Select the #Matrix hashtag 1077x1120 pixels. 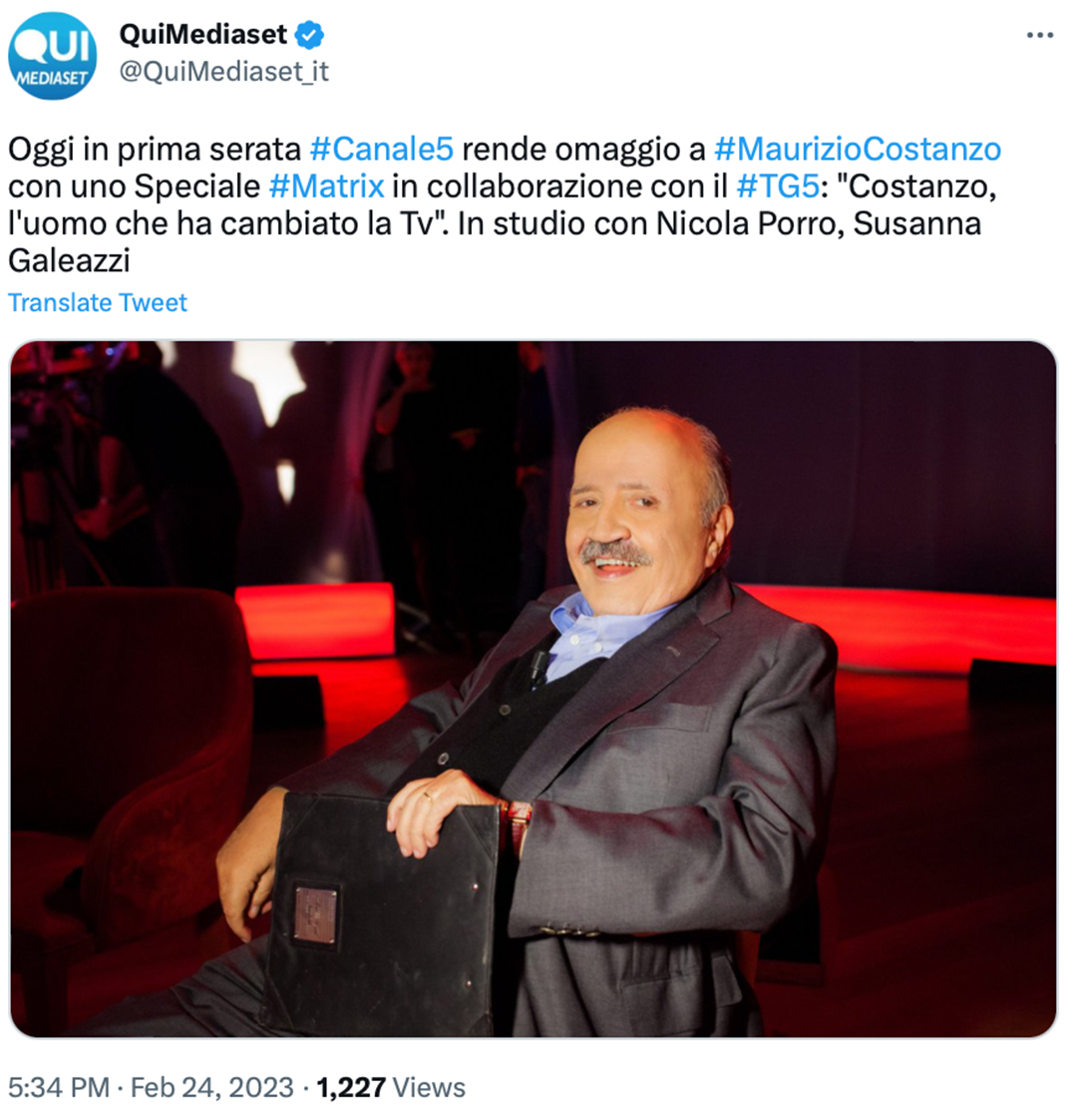326,187
